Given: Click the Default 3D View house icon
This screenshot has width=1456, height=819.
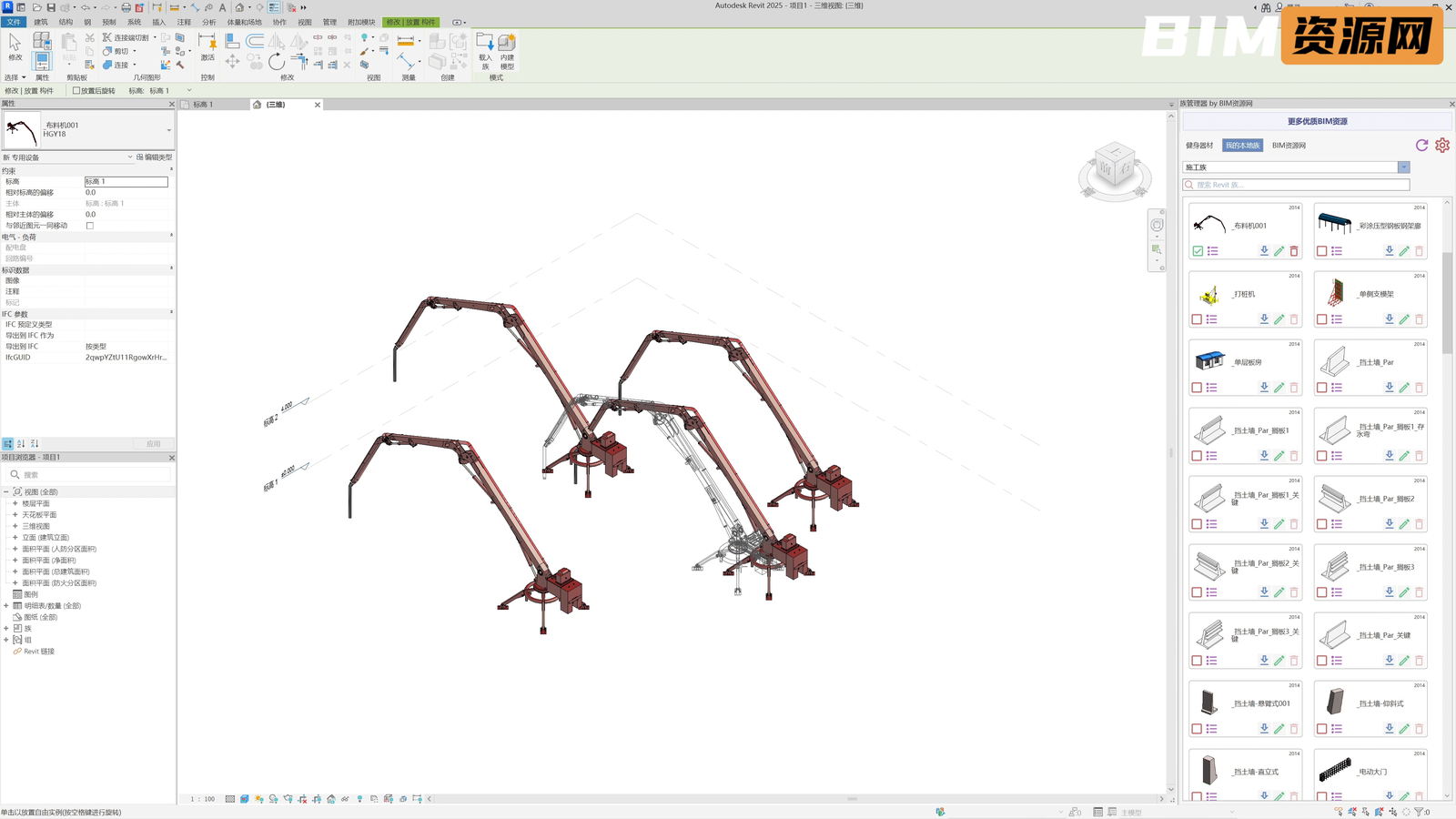Looking at the screenshot, I should [239, 7].
